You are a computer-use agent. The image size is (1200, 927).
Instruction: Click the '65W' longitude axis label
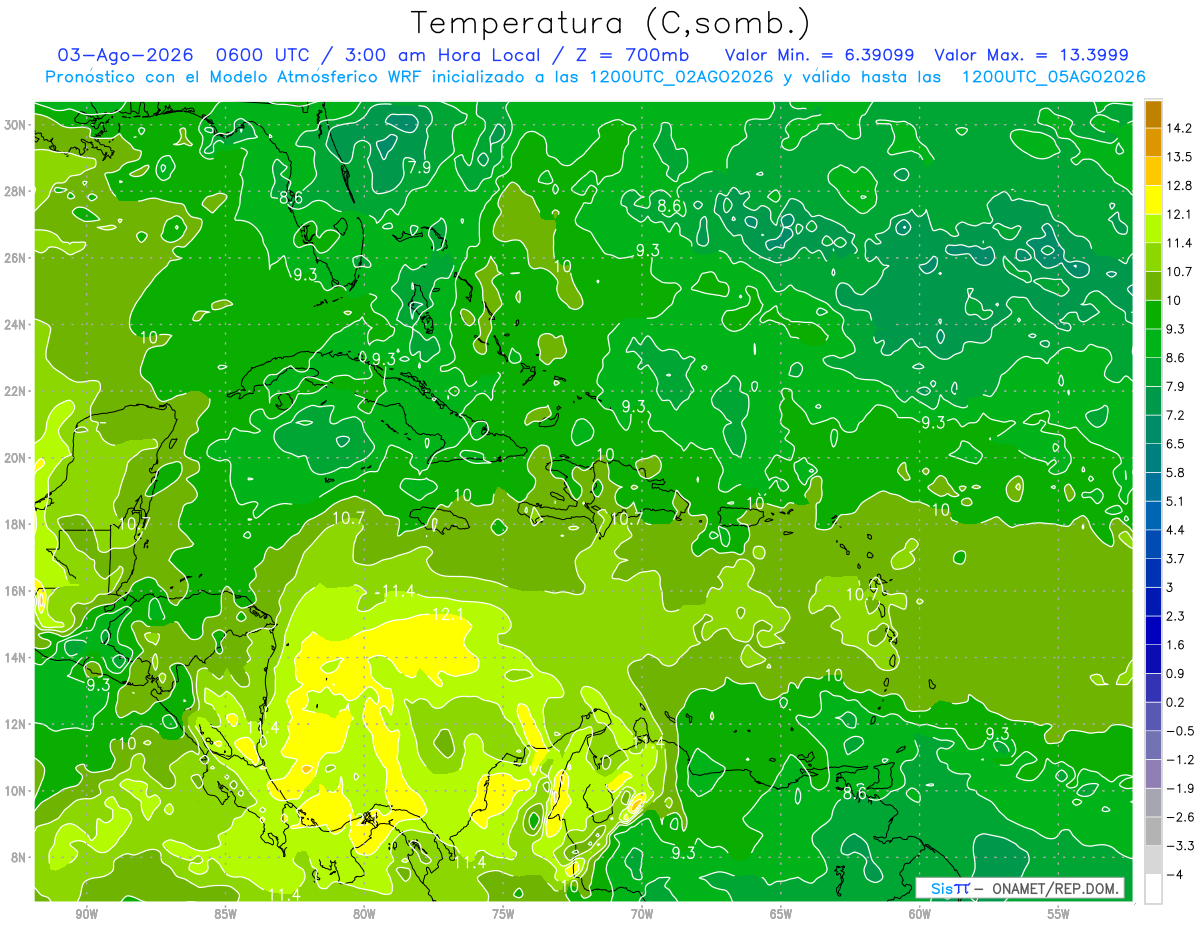[781, 914]
